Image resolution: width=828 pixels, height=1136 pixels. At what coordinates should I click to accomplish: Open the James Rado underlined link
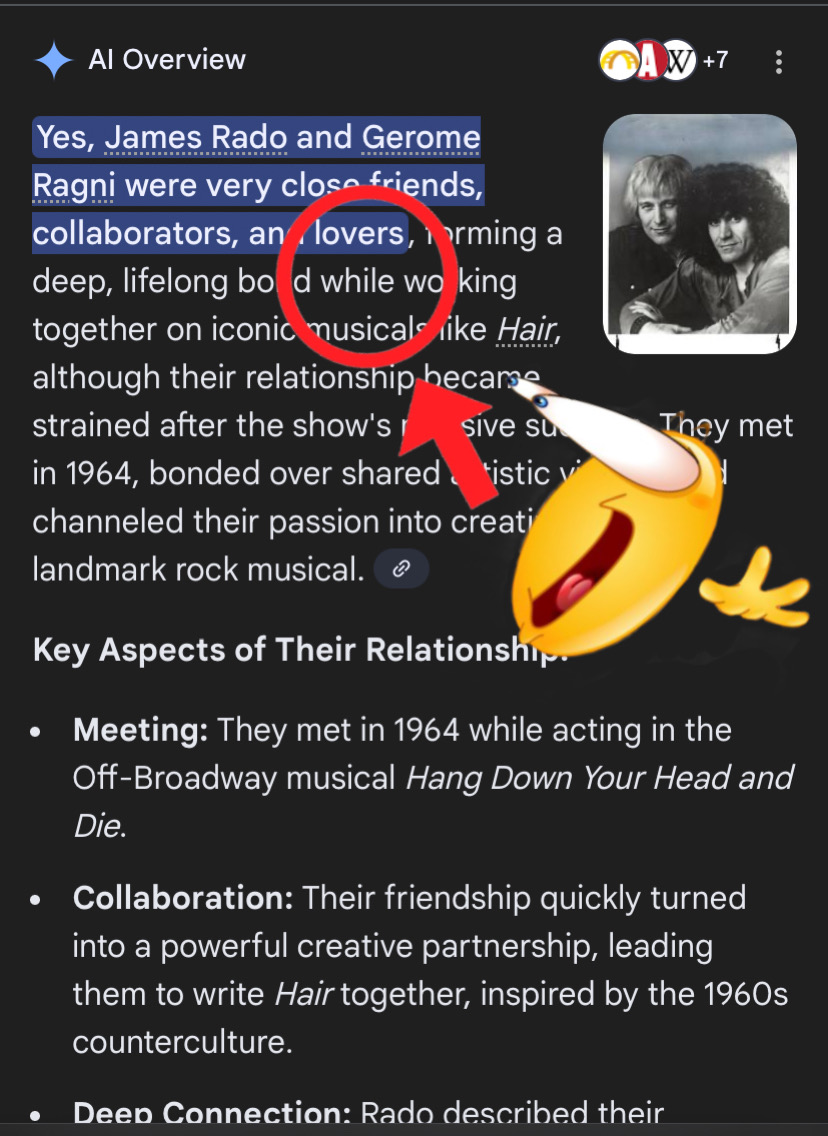tap(196, 137)
